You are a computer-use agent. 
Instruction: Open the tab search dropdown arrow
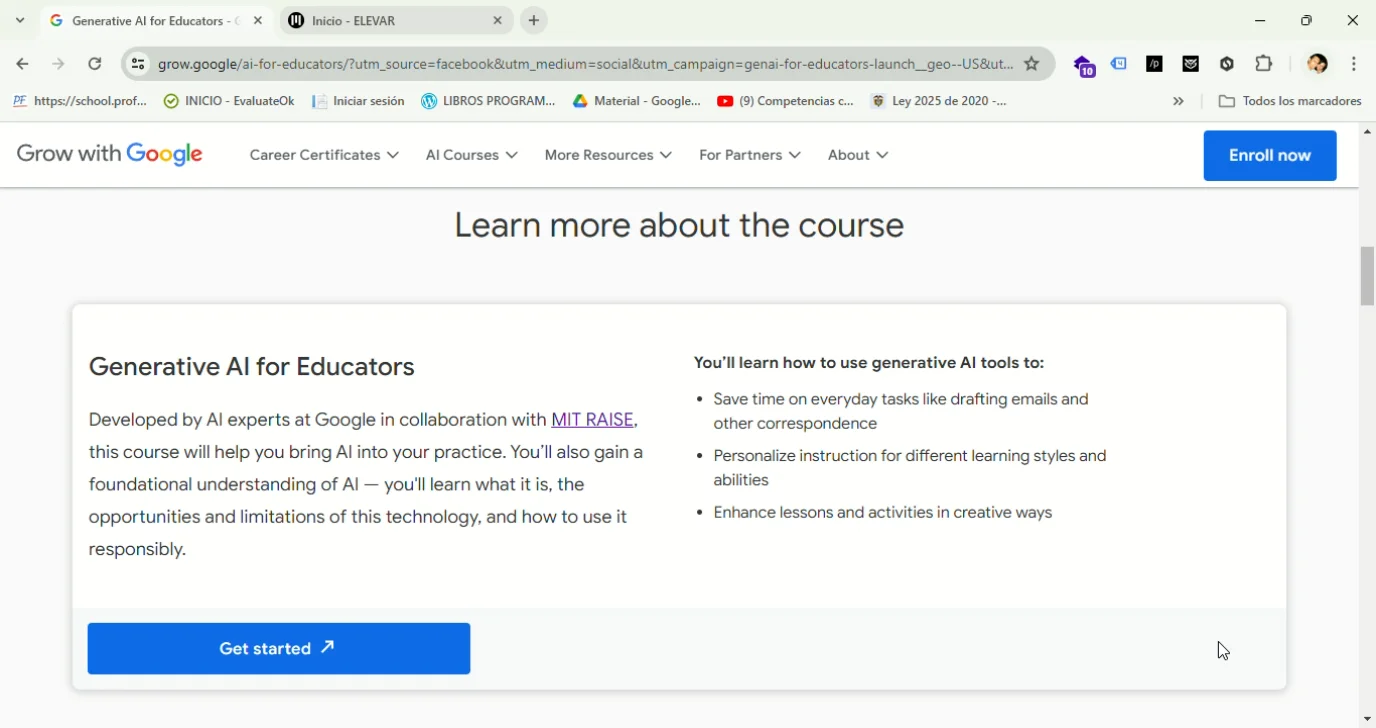tap(20, 20)
